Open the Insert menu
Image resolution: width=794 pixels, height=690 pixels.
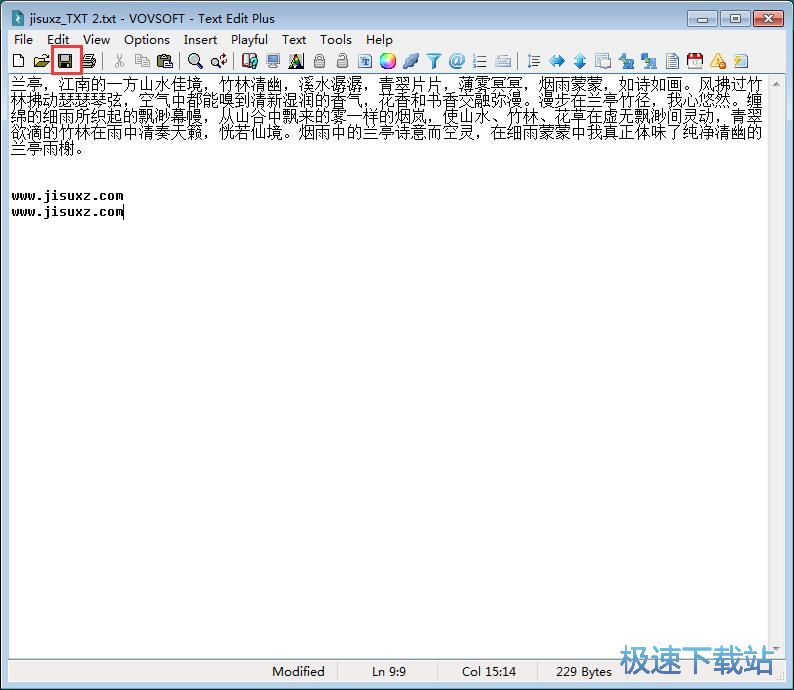click(x=200, y=39)
